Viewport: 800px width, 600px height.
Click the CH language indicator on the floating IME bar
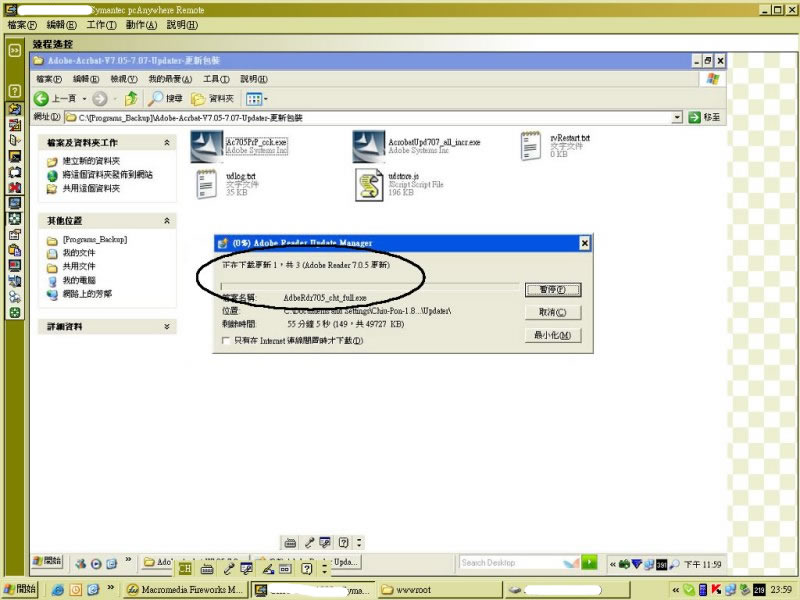(x=185, y=568)
